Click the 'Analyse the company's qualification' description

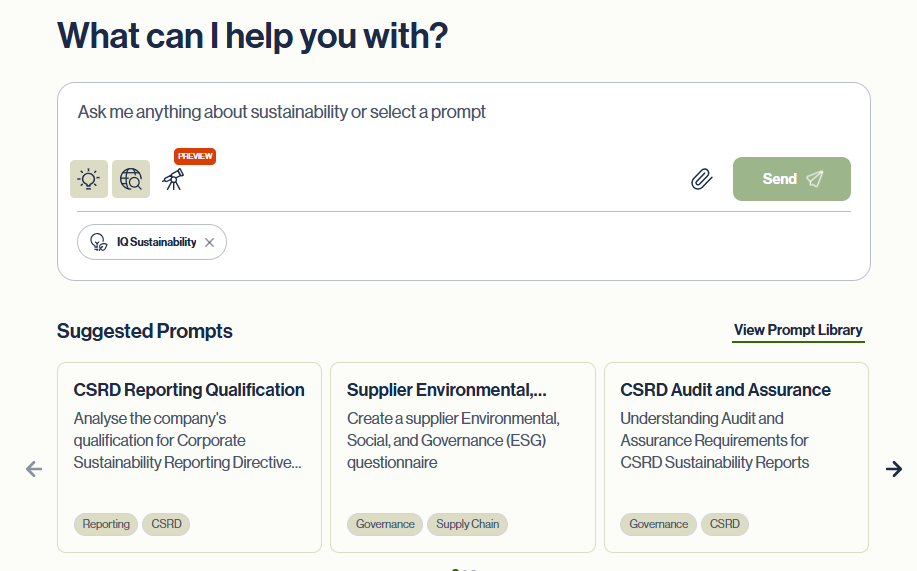tap(188, 441)
